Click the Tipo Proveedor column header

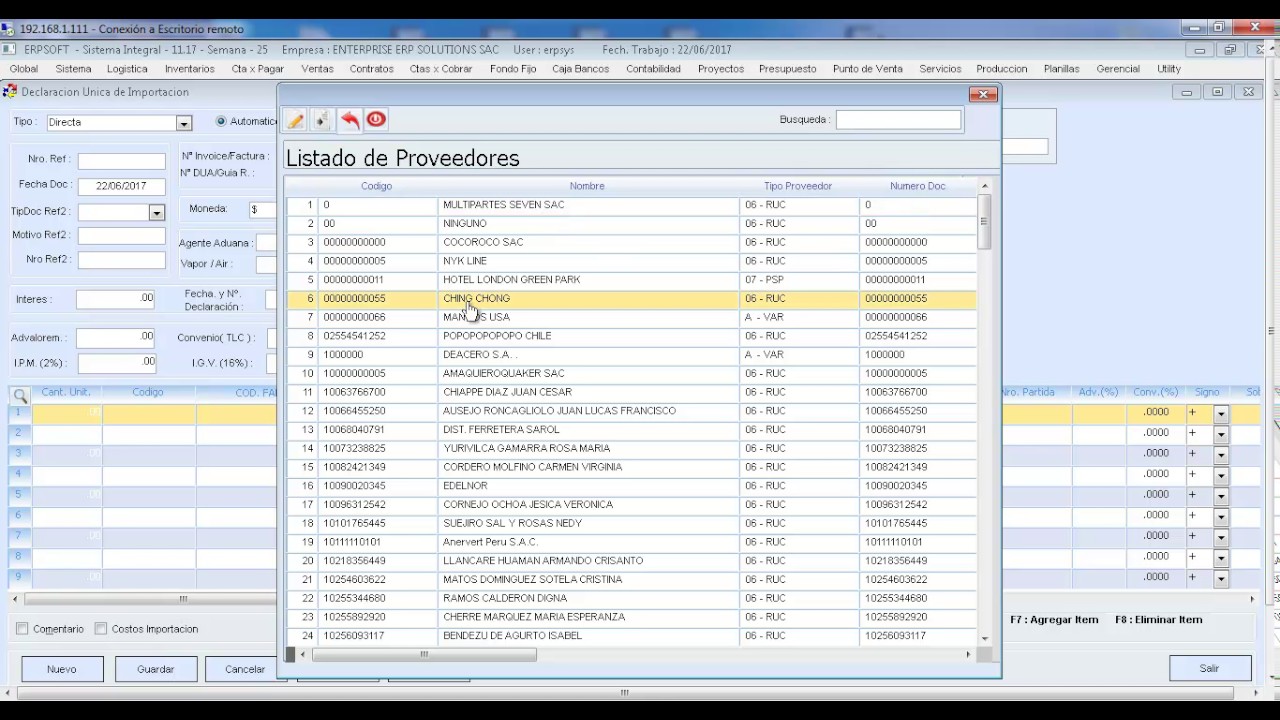point(798,186)
